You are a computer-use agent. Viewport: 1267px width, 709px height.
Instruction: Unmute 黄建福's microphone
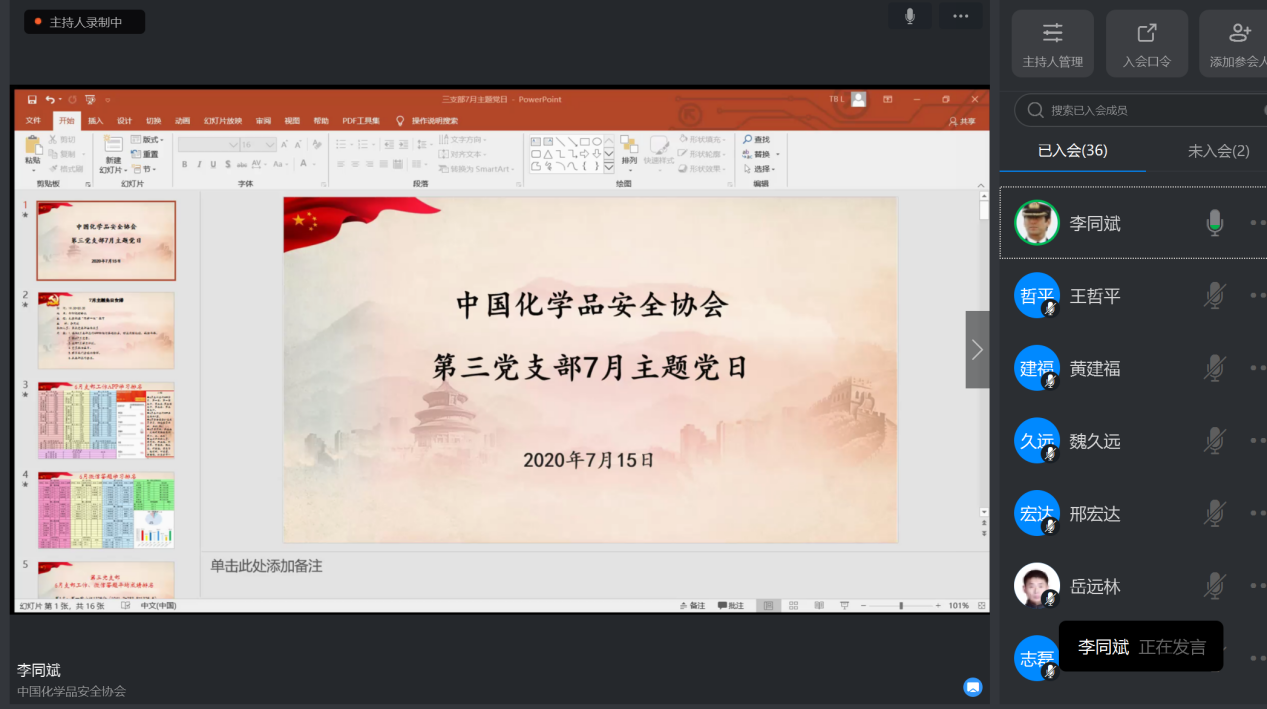pos(1214,368)
